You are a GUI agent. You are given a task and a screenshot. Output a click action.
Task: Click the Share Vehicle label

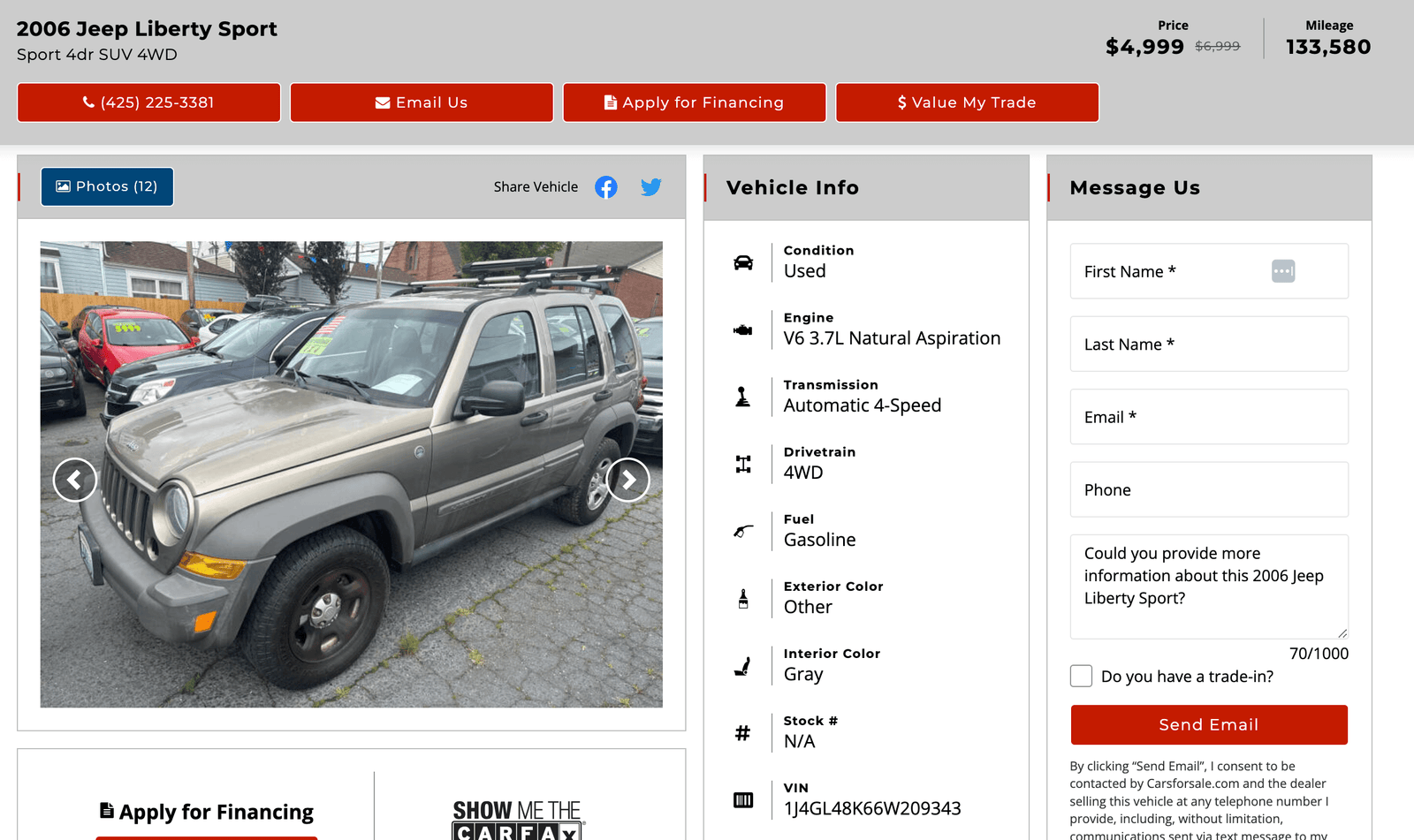click(536, 187)
